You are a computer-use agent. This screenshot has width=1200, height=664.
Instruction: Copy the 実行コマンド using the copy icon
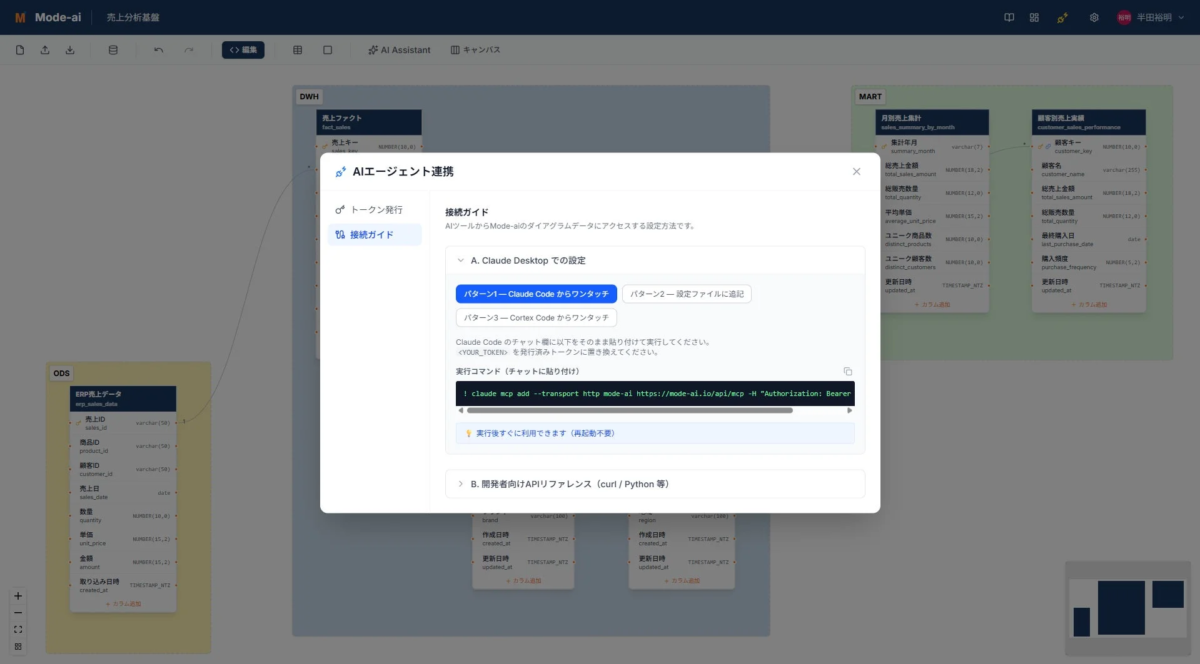tap(847, 370)
